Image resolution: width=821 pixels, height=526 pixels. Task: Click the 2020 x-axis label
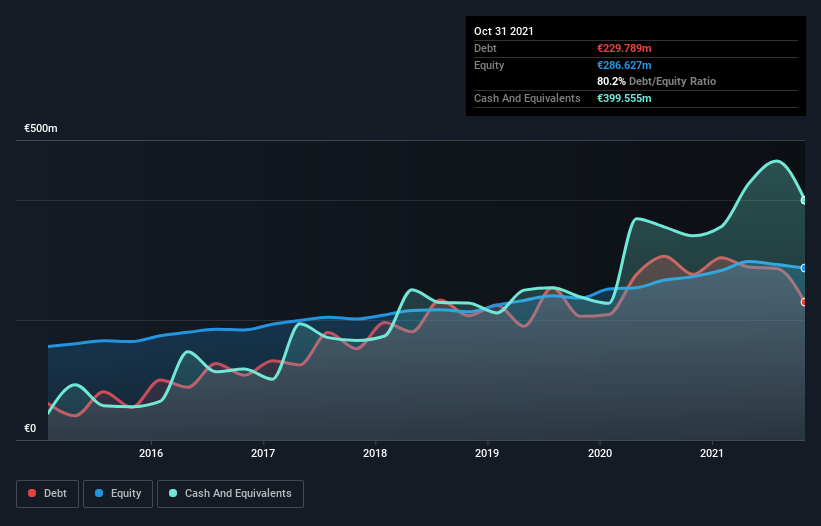pyautogui.click(x=600, y=453)
